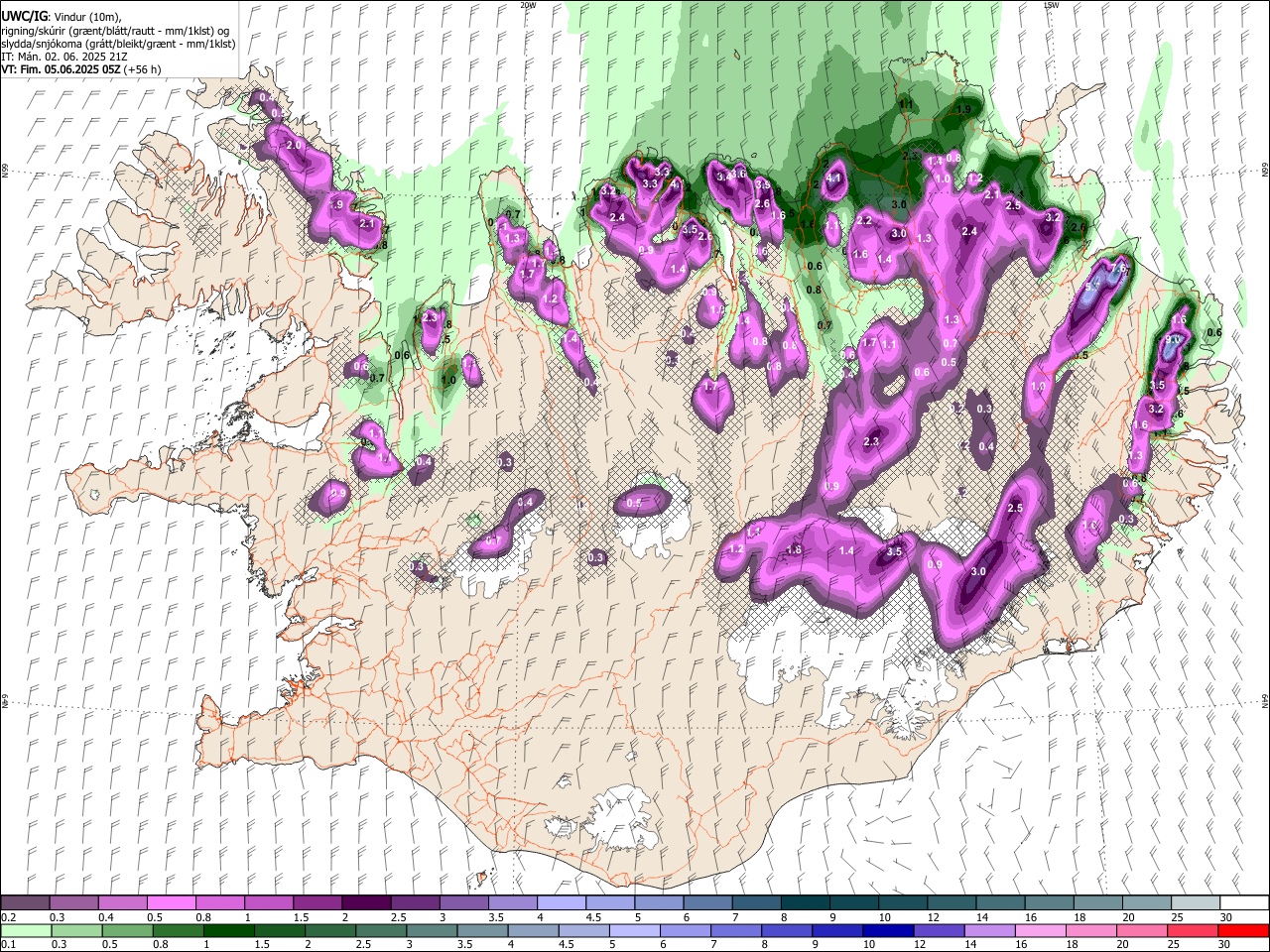Screen dimensions: 1270x952
Task: Pick the pale gray 25–30 swatch, upper legend
Action: [1196, 902]
